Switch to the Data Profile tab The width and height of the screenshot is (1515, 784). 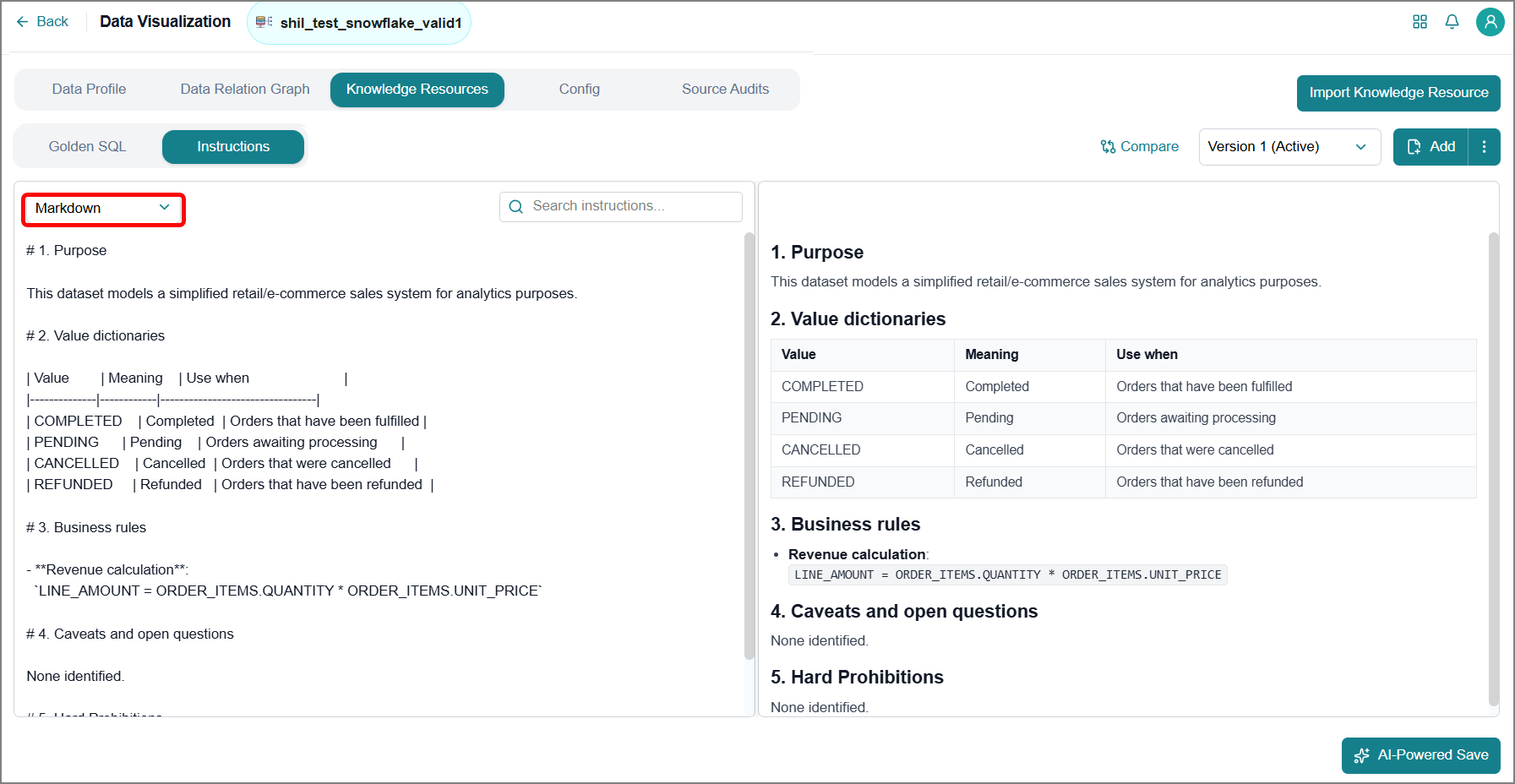[x=89, y=90]
